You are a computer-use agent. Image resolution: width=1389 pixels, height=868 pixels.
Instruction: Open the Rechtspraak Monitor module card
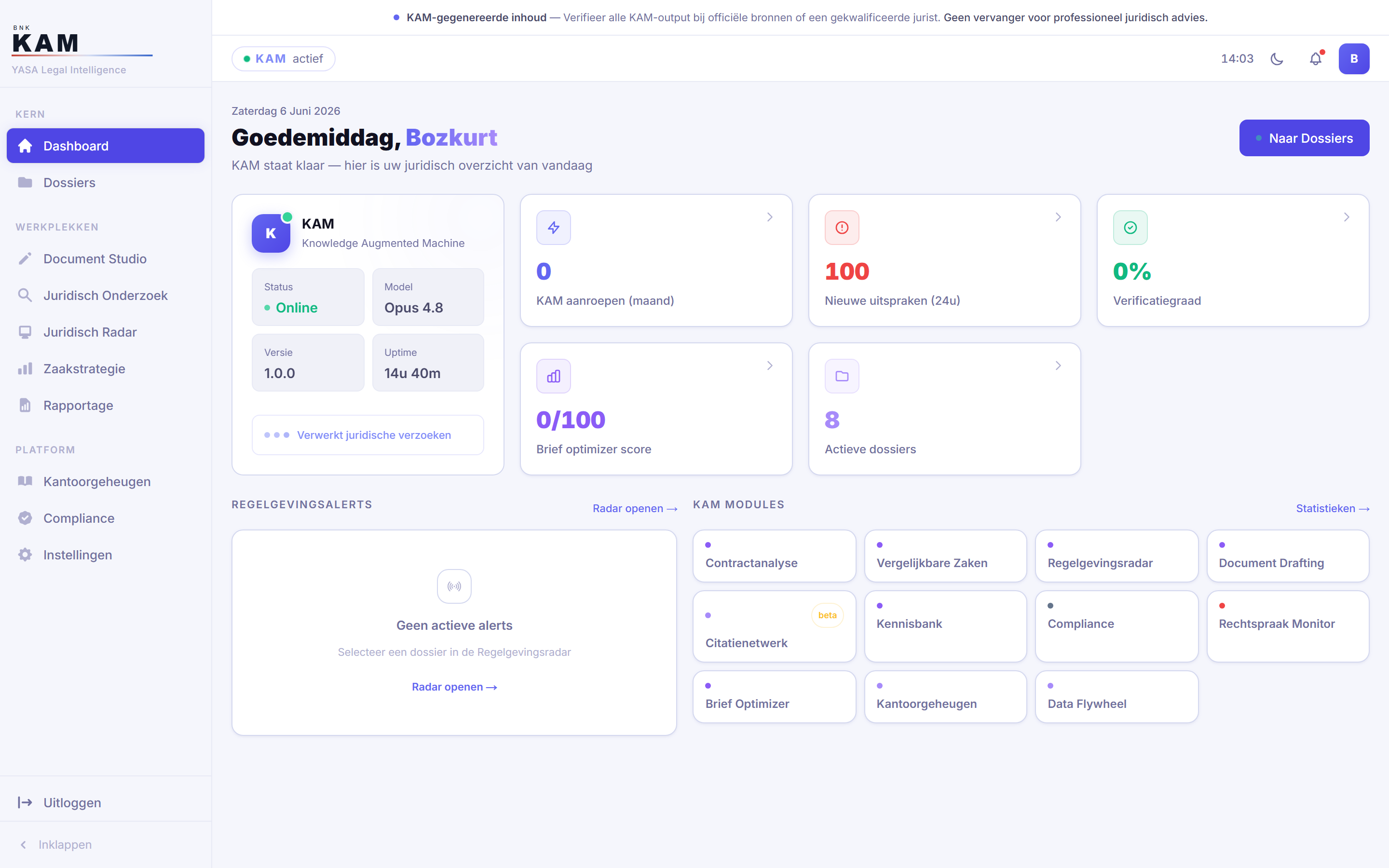click(x=1287, y=626)
